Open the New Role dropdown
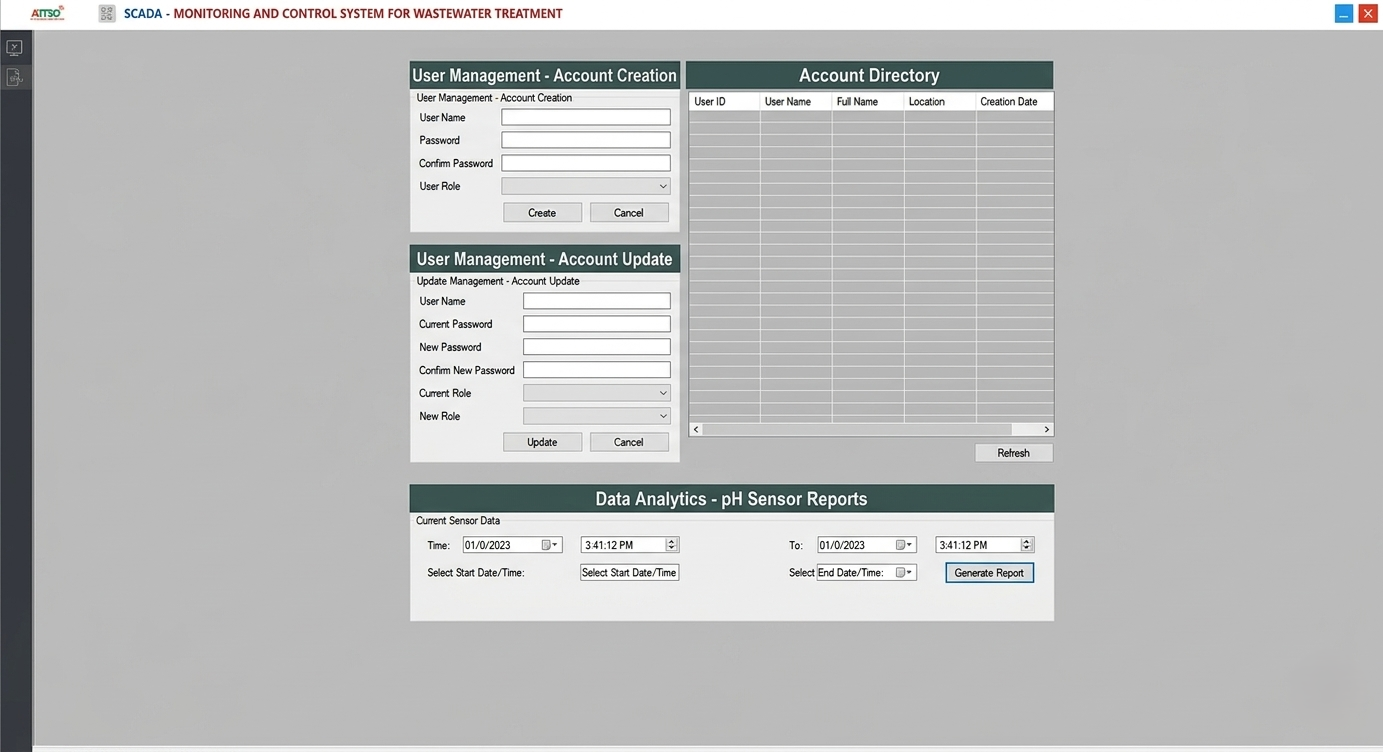The width and height of the screenshot is (1383, 752). [597, 416]
